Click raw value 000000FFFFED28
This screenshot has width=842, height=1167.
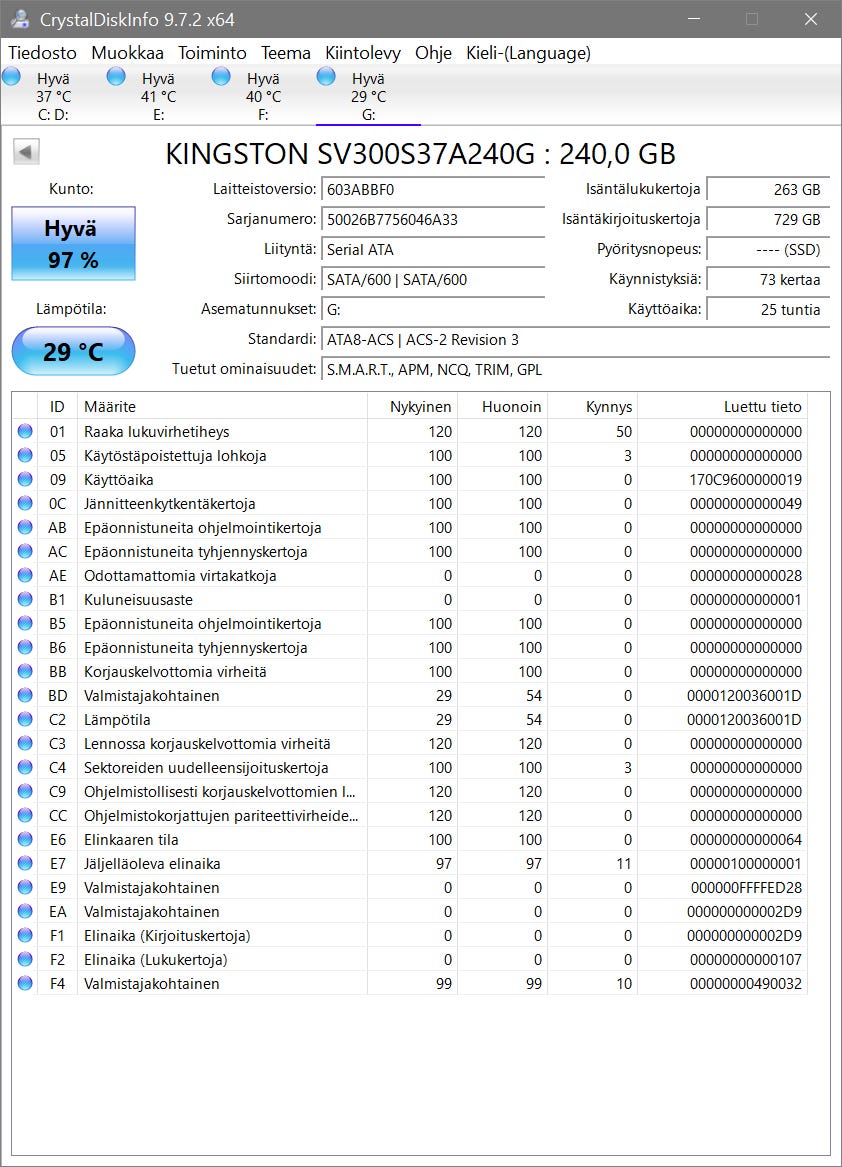(x=746, y=887)
